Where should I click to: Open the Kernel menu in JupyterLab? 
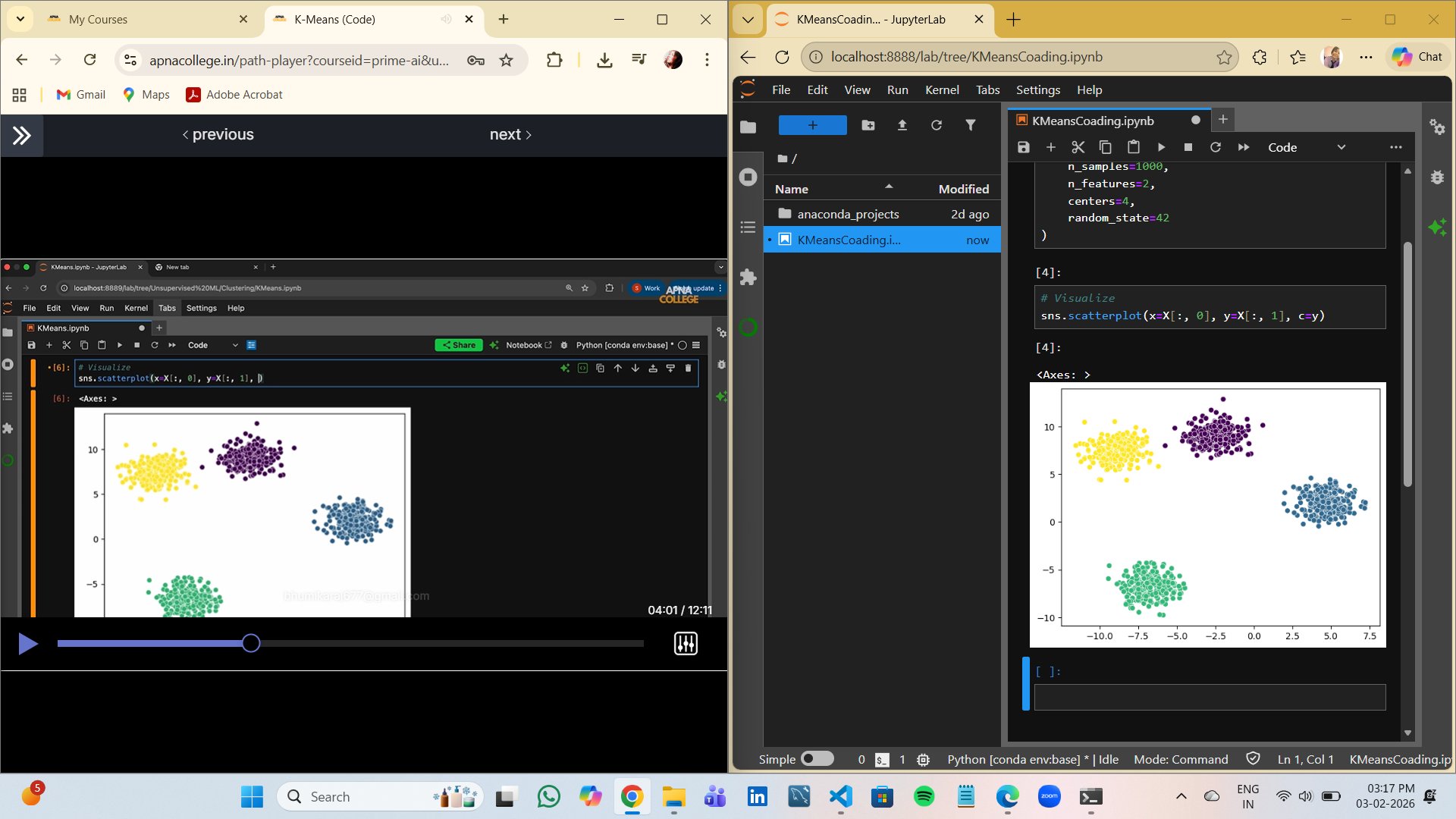click(x=942, y=89)
